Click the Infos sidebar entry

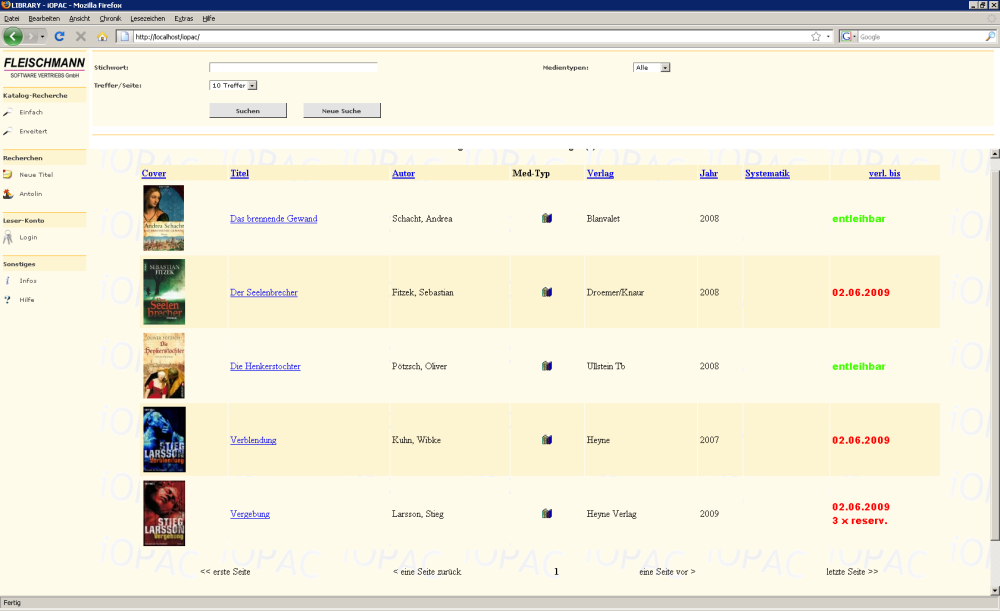(x=28, y=281)
